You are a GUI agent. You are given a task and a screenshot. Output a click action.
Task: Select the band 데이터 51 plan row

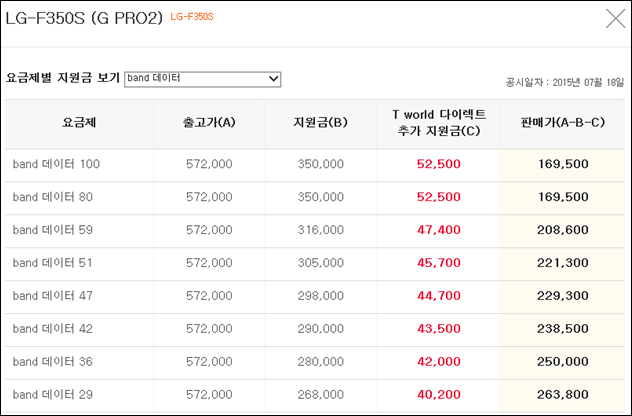[x=315, y=263]
